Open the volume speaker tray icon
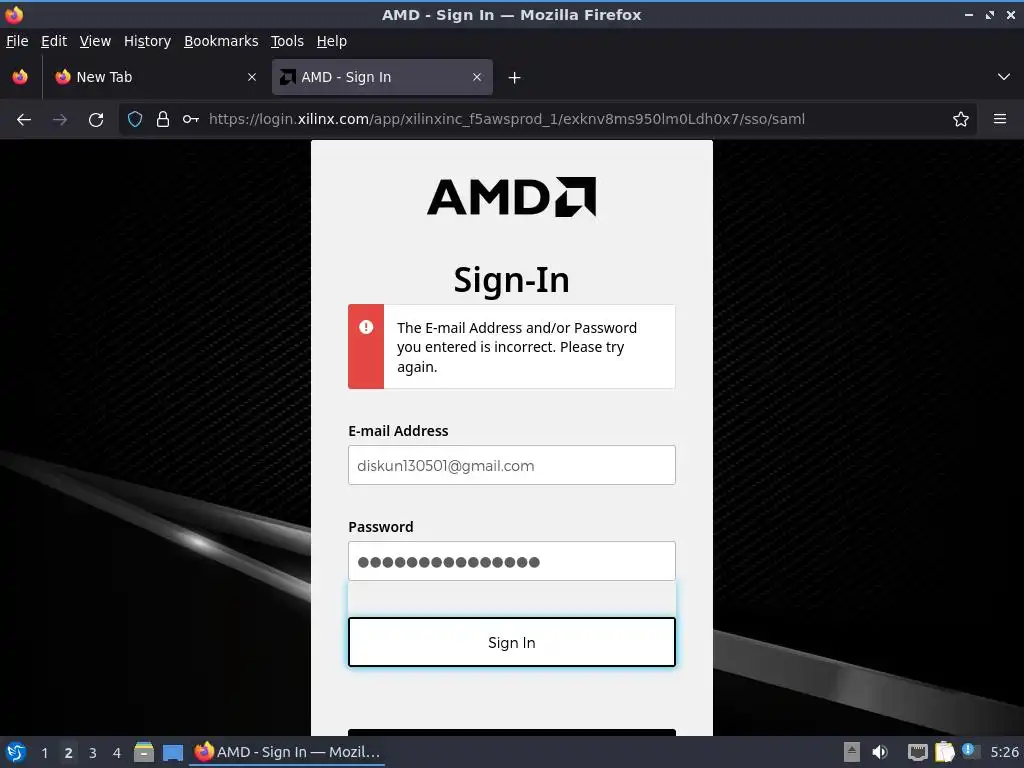Image resolution: width=1024 pixels, height=768 pixels. click(880, 752)
